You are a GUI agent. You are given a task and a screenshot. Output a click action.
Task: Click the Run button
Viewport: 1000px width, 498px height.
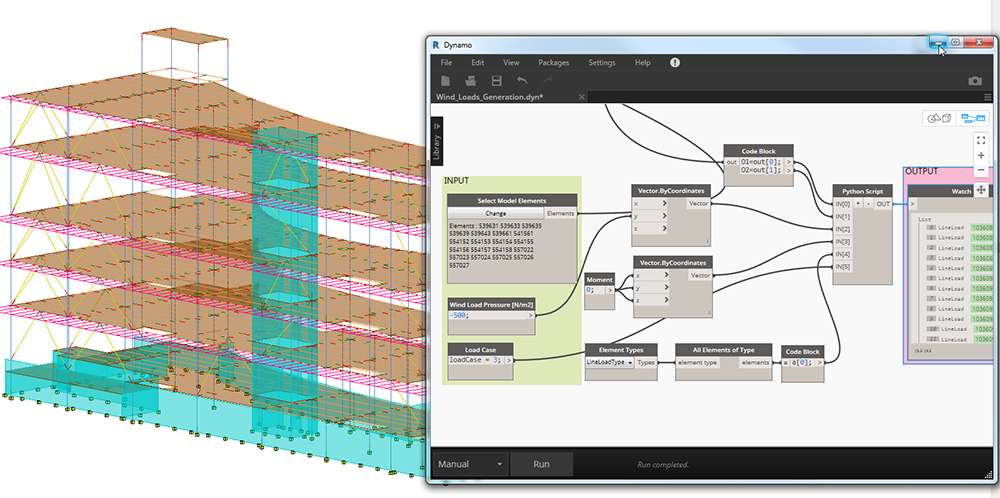click(x=541, y=464)
